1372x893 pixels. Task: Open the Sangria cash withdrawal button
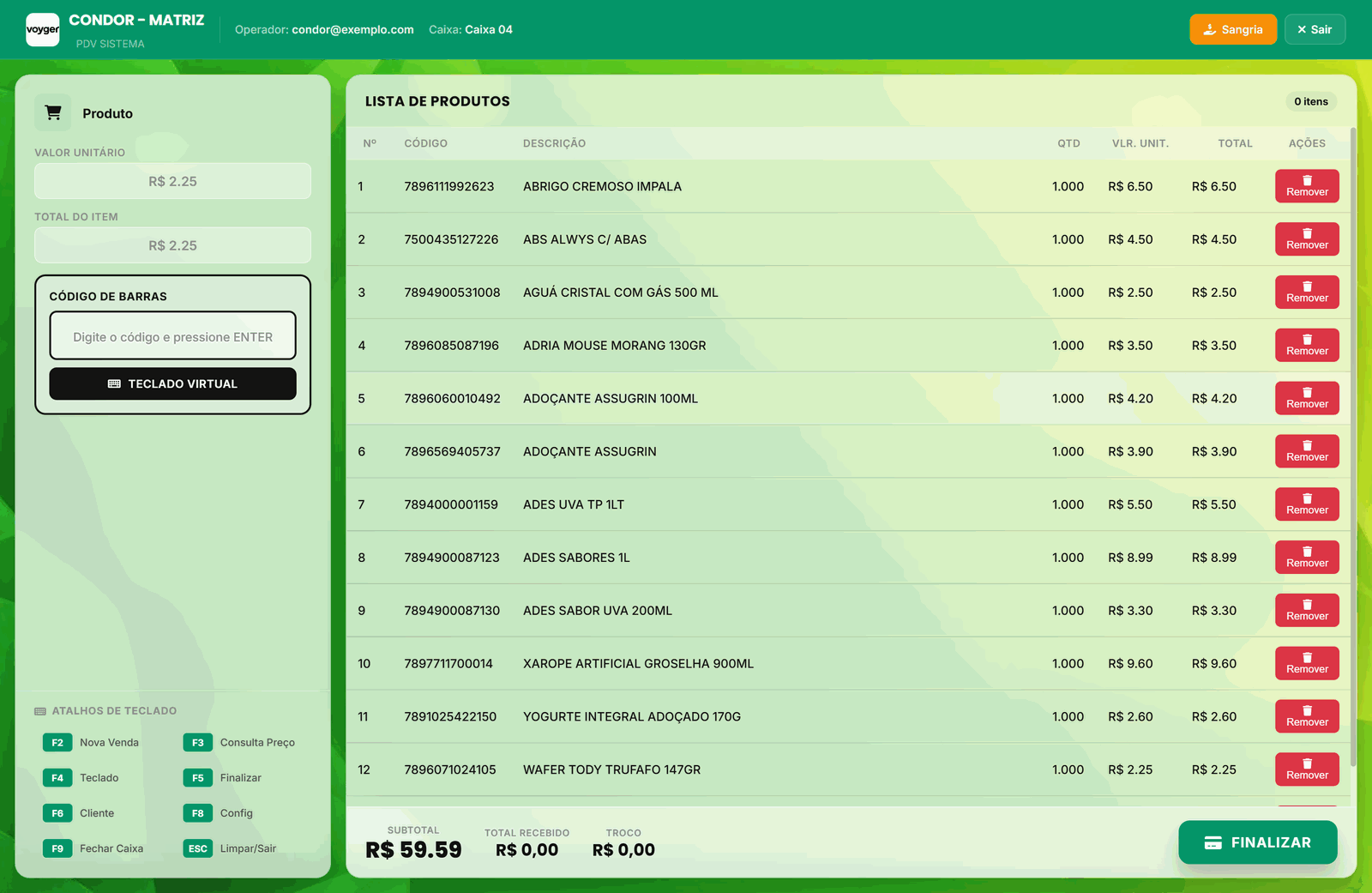[x=1233, y=29]
